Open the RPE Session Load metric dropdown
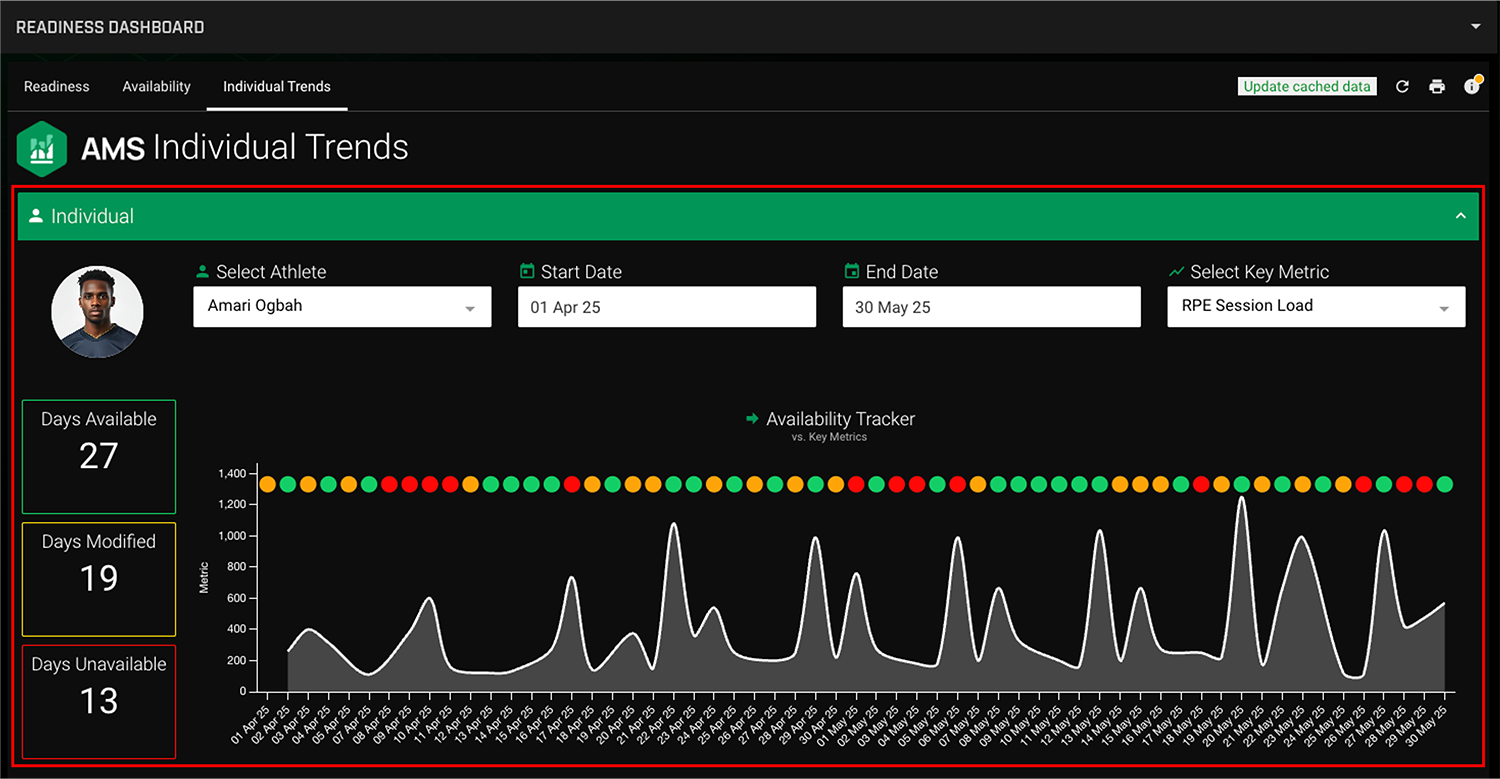Screen dimensions: 1500x779 (x=1444, y=306)
